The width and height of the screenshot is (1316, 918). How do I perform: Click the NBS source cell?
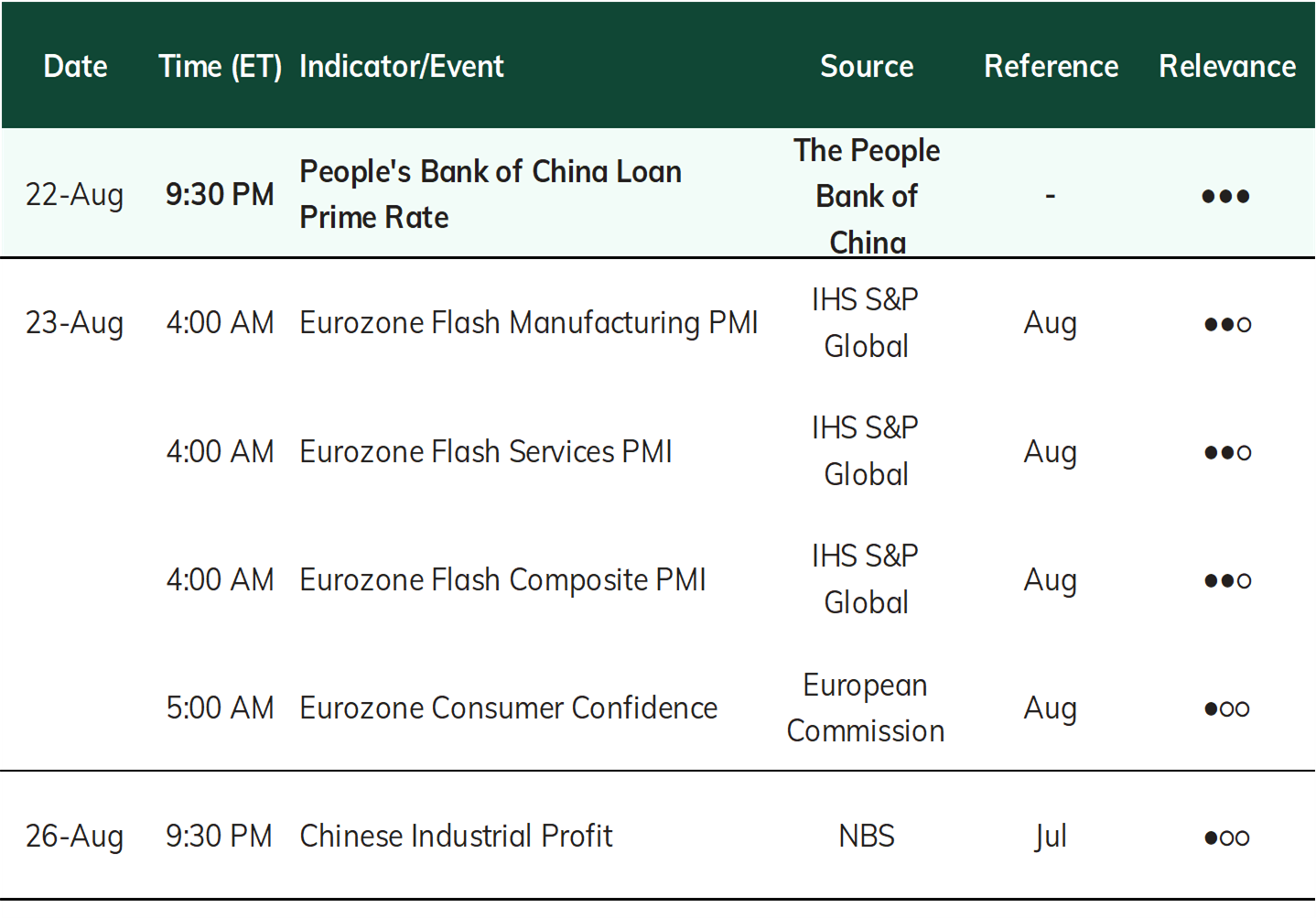pos(867,836)
